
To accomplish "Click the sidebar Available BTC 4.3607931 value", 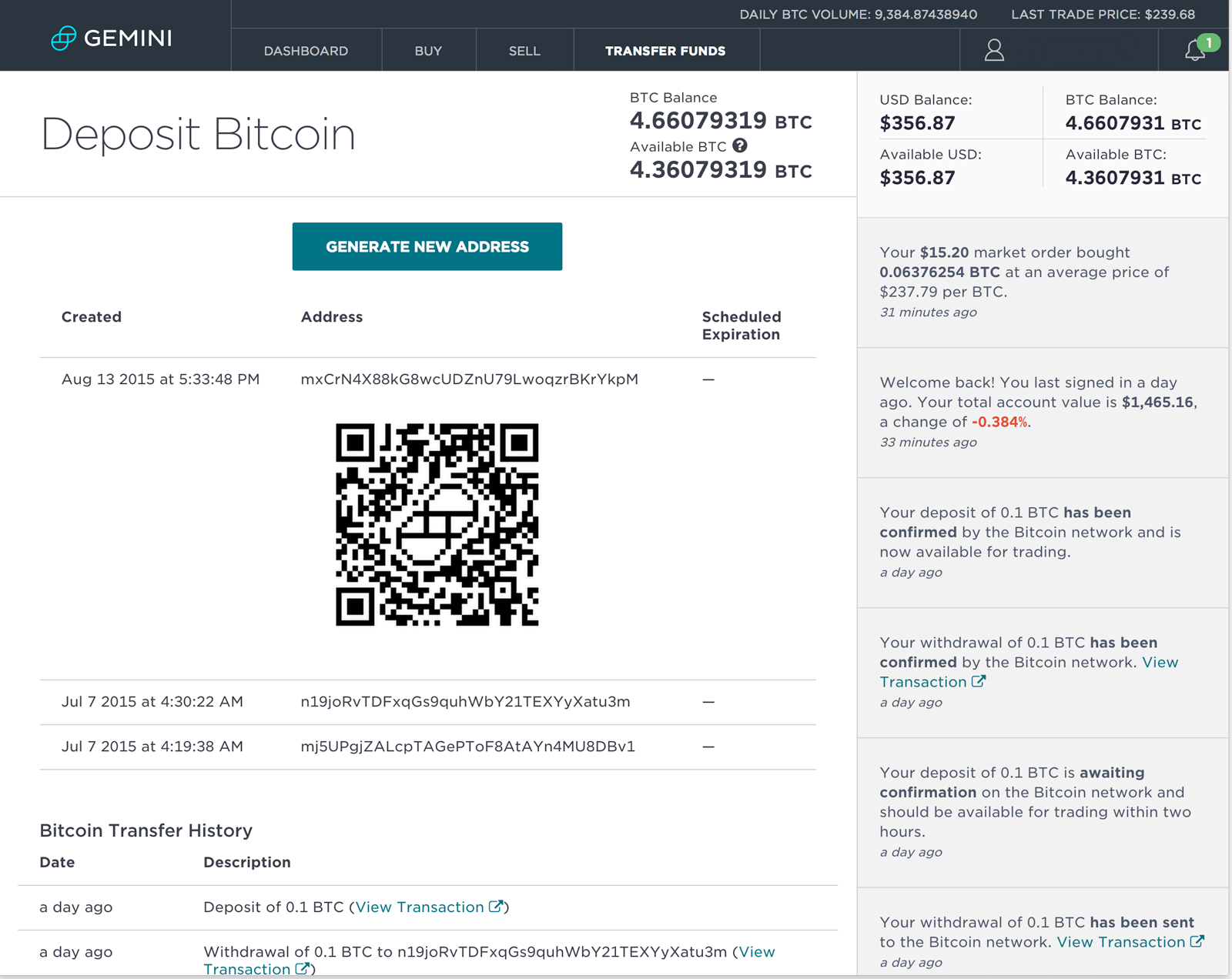I will click(x=1133, y=178).
